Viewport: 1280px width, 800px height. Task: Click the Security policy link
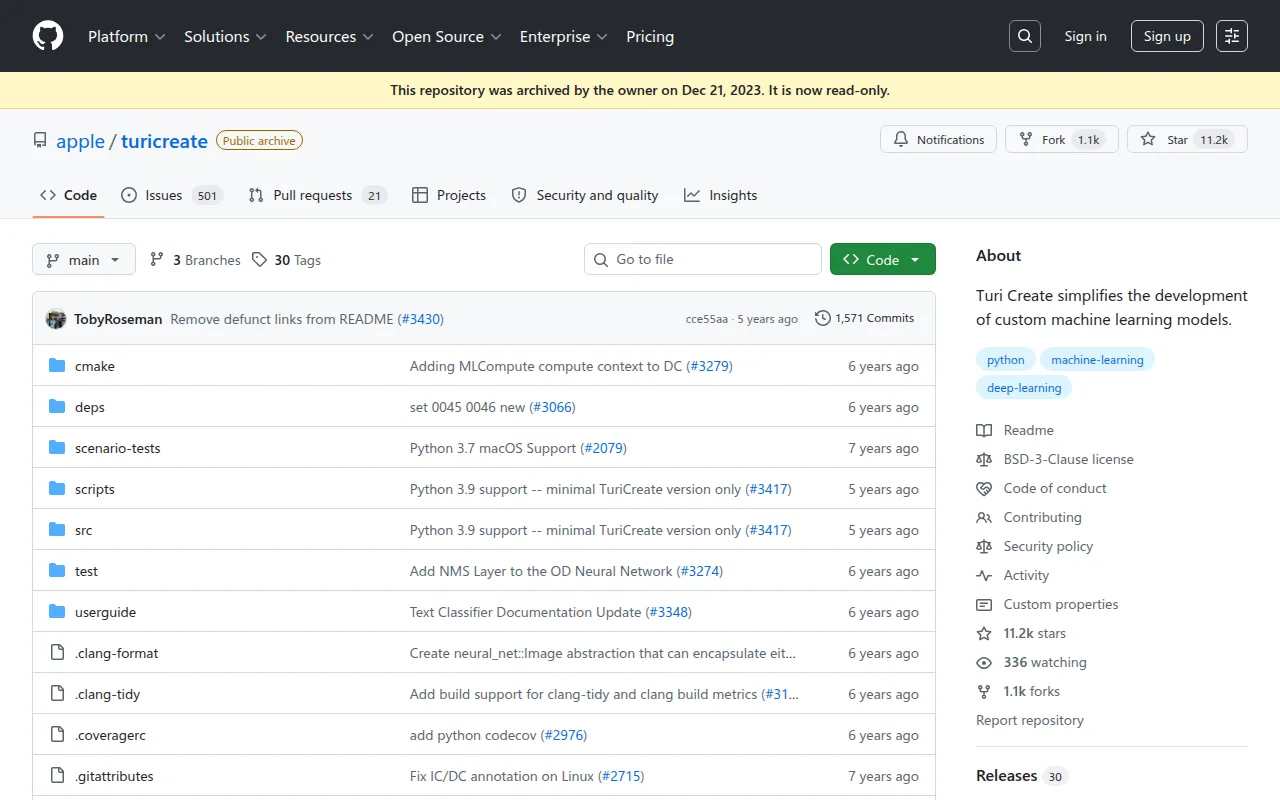1048,546
